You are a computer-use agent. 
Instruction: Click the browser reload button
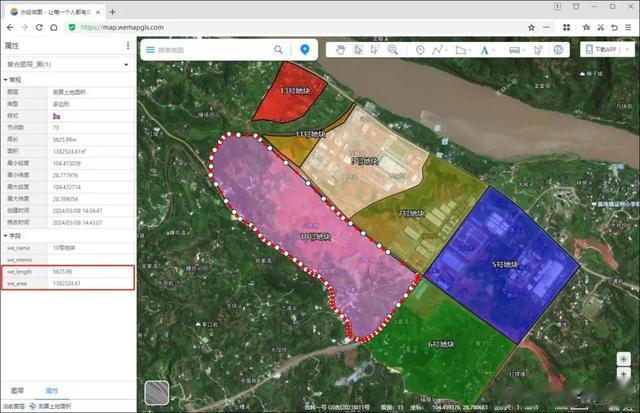tap(39, 27)
